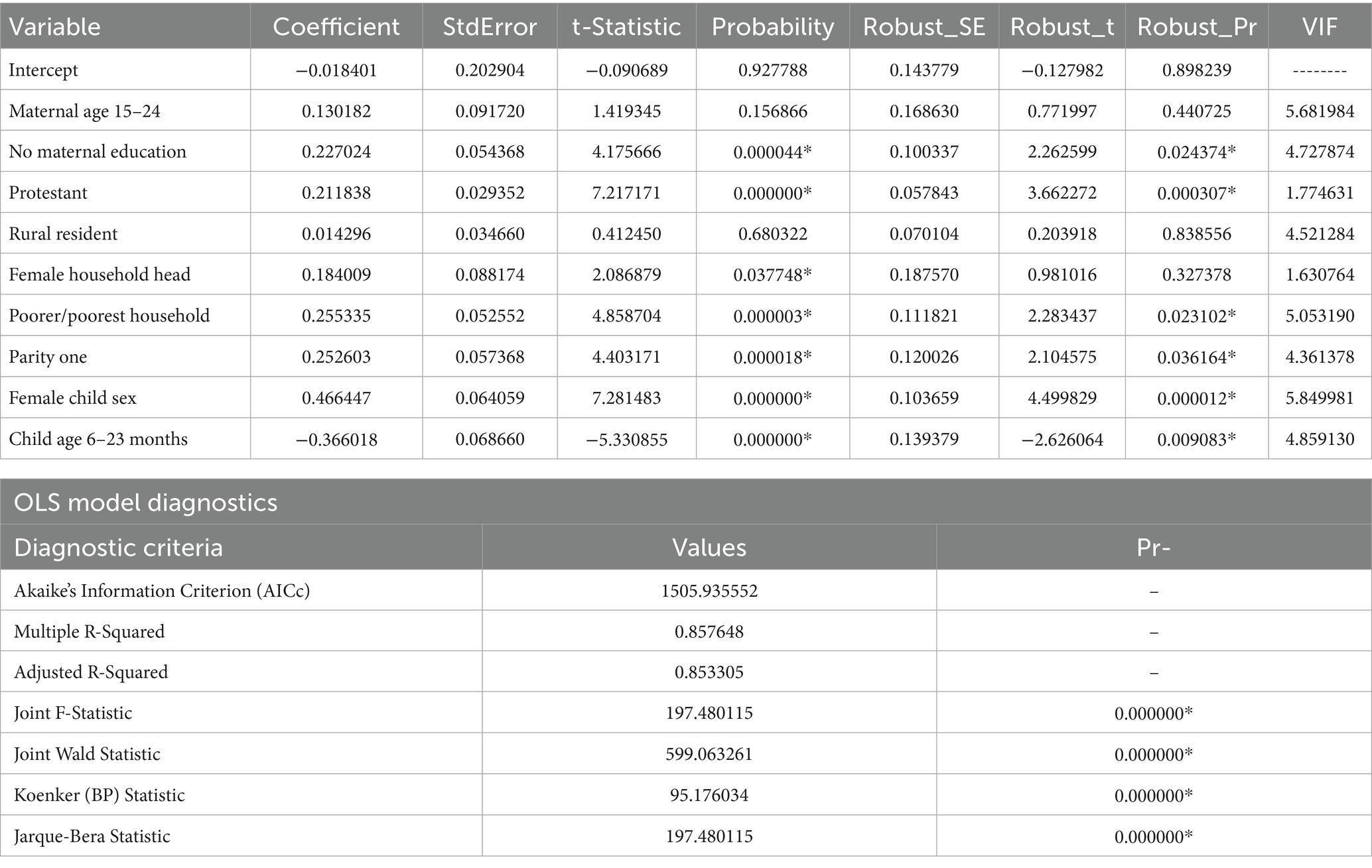1372x868 pixels.
Task: Click the Coefficient column header
Action: pos(336,27)
